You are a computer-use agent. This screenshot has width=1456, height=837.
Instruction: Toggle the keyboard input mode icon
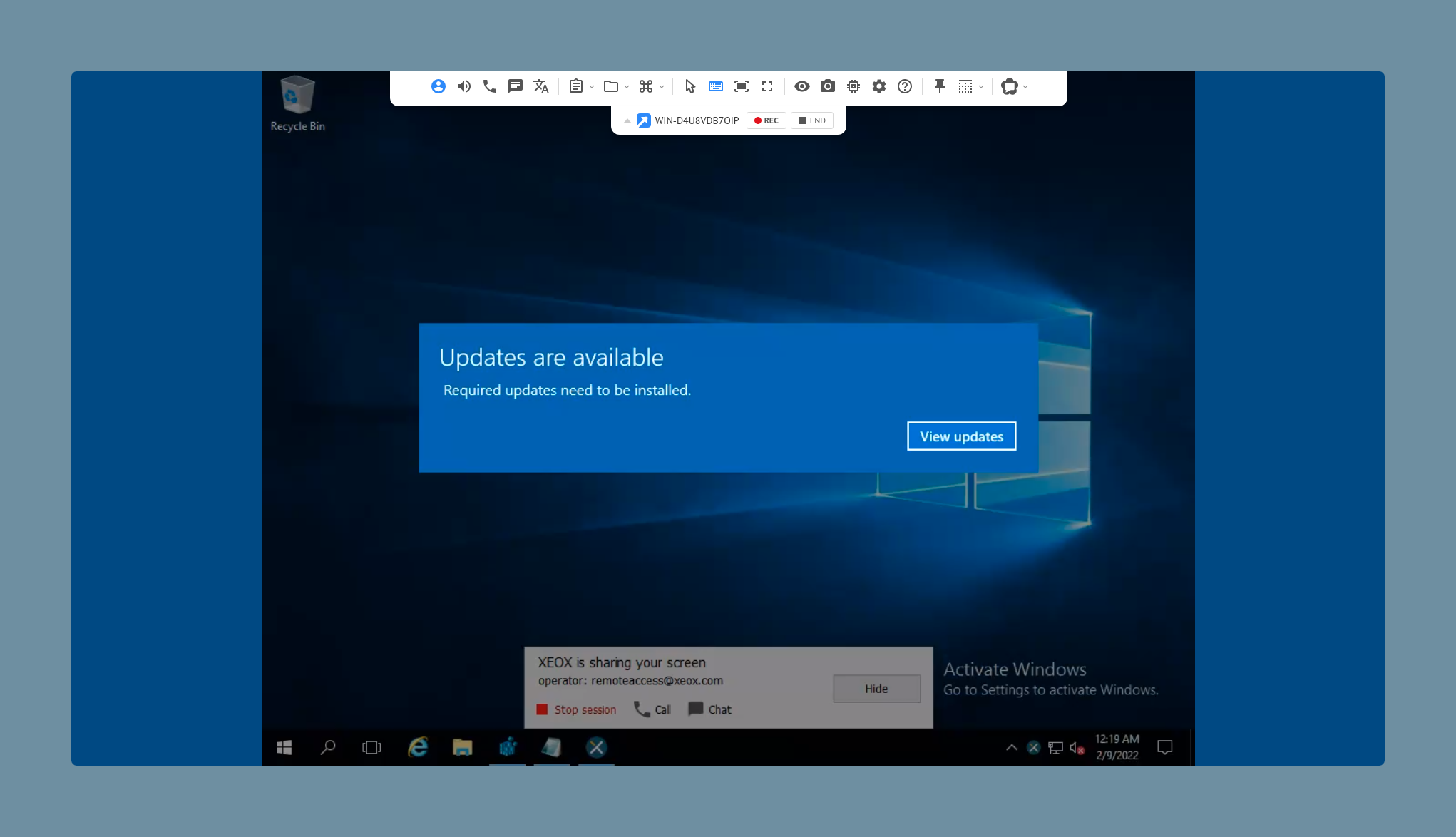(716, 86)
